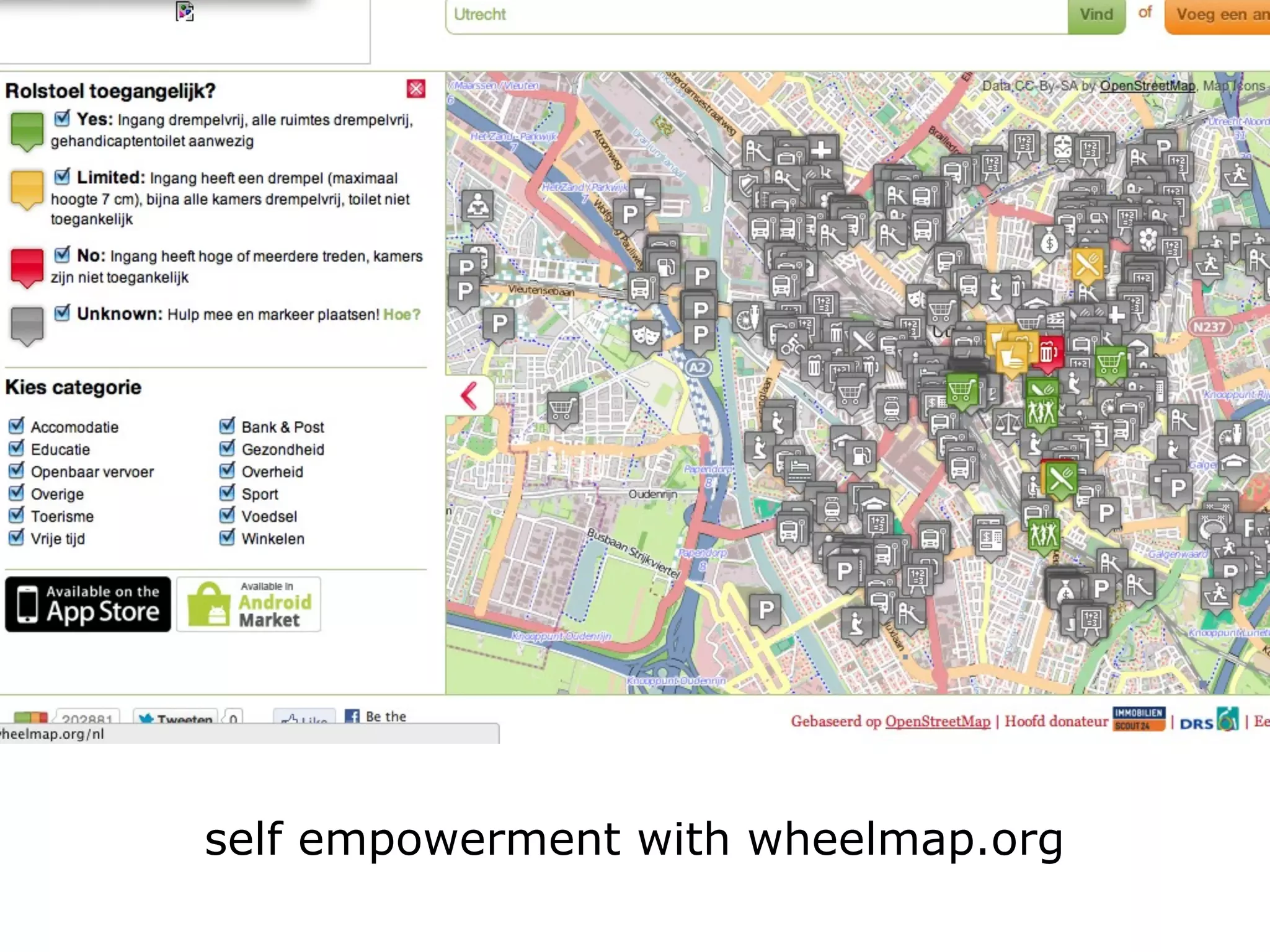Uncheck the Voedsel category
Screen dimensions: 1270x952
click(228, 515)
